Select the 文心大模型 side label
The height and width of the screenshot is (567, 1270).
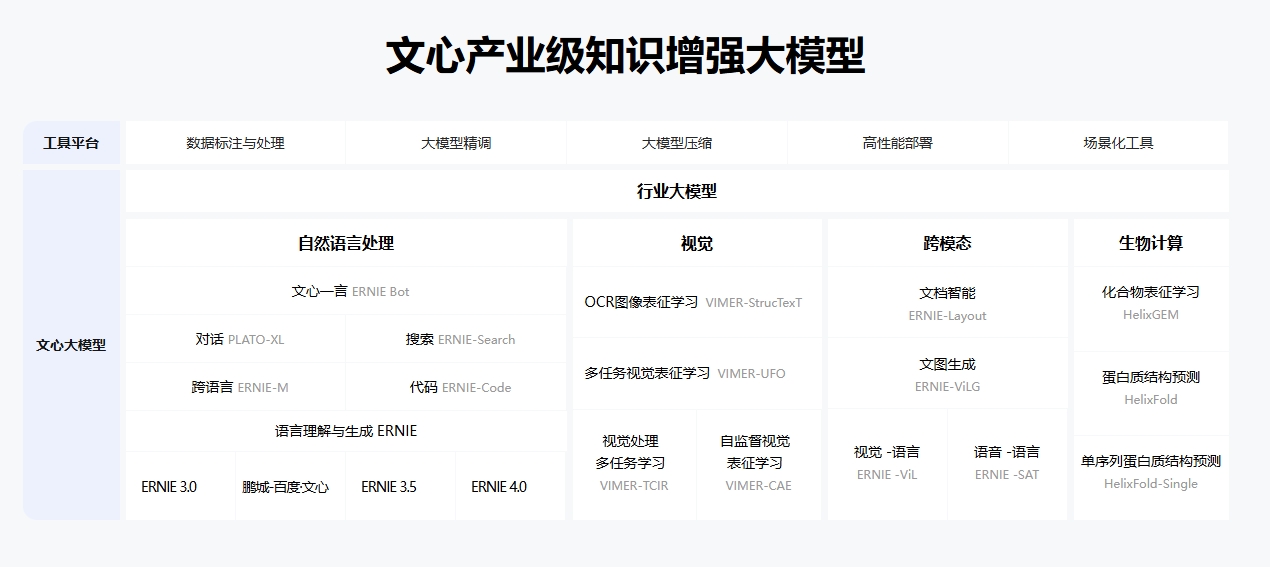[72, 345]
